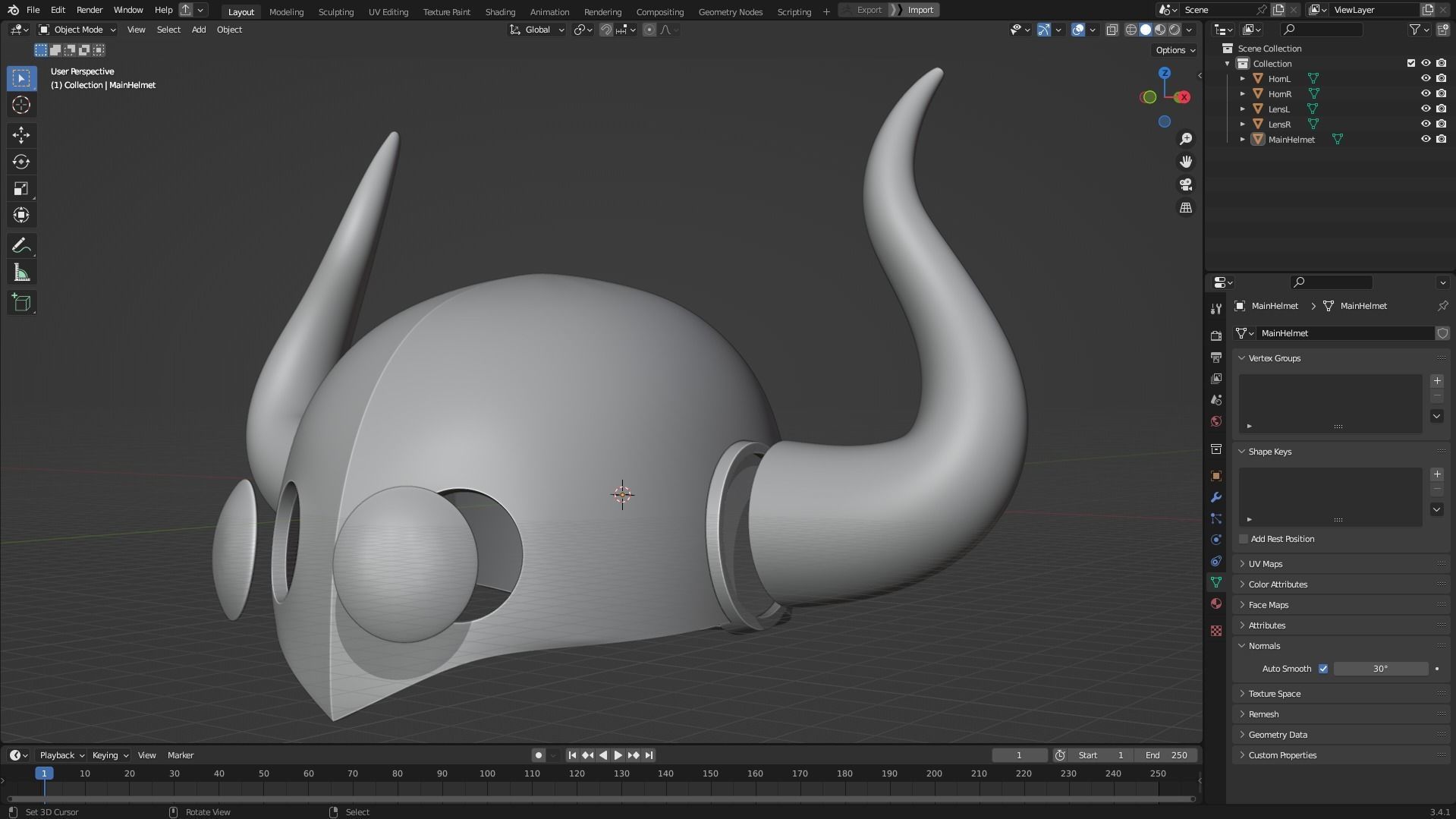Hide HornL in the viewport
This screenshot has height=819, width=1456.
(x=1426, y=78)
